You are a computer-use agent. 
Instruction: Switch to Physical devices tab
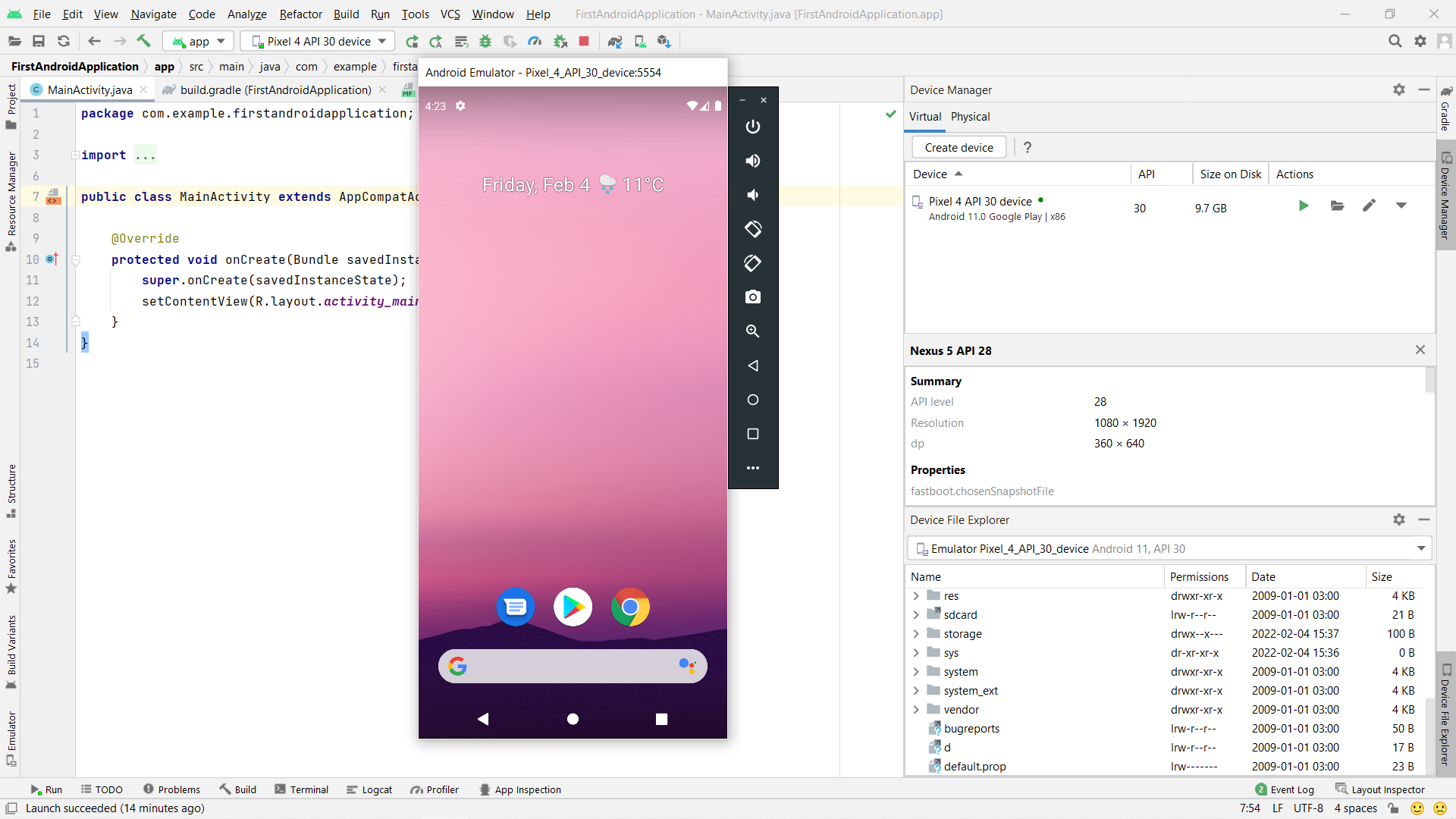tap(970, 116)
